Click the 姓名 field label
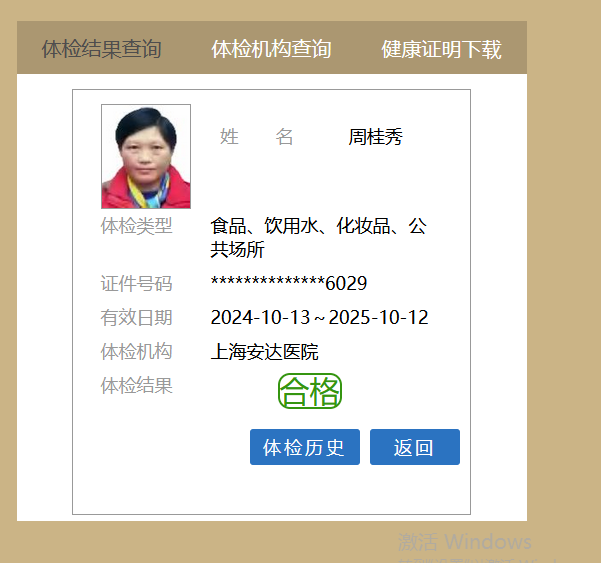601x563 pixels. coord(256,137)
